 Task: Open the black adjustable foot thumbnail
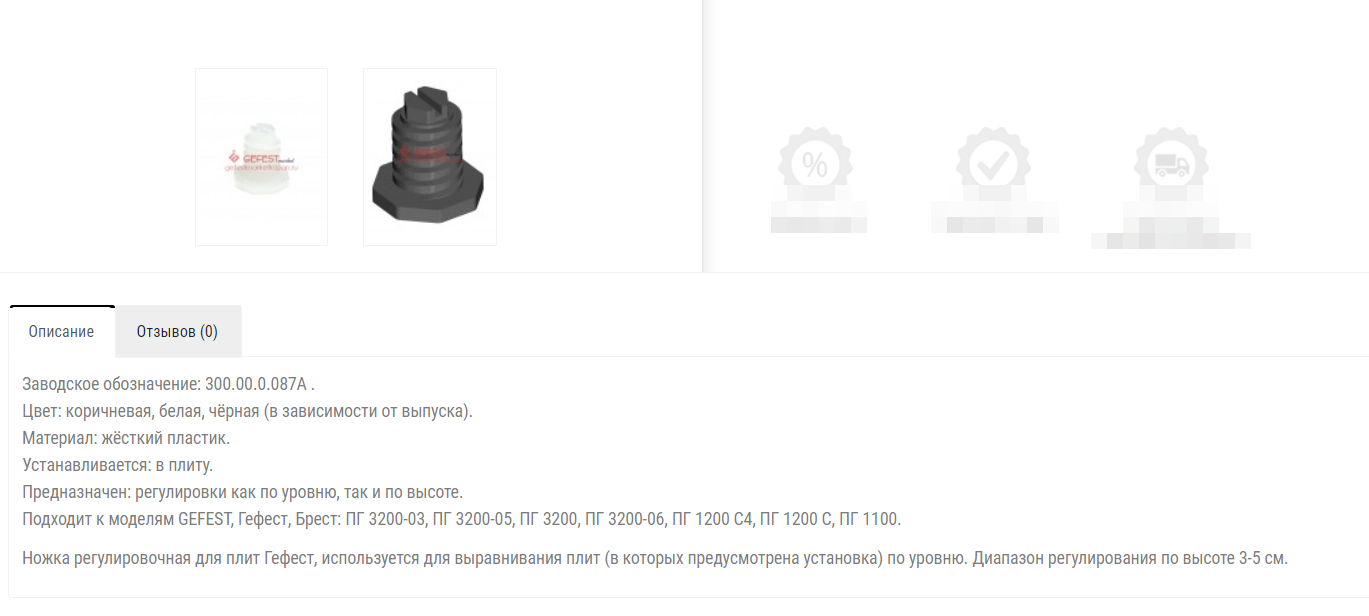430,157
